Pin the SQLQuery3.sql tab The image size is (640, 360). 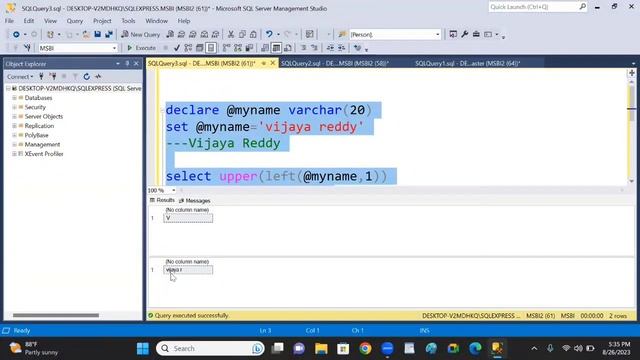click(264, 63)
